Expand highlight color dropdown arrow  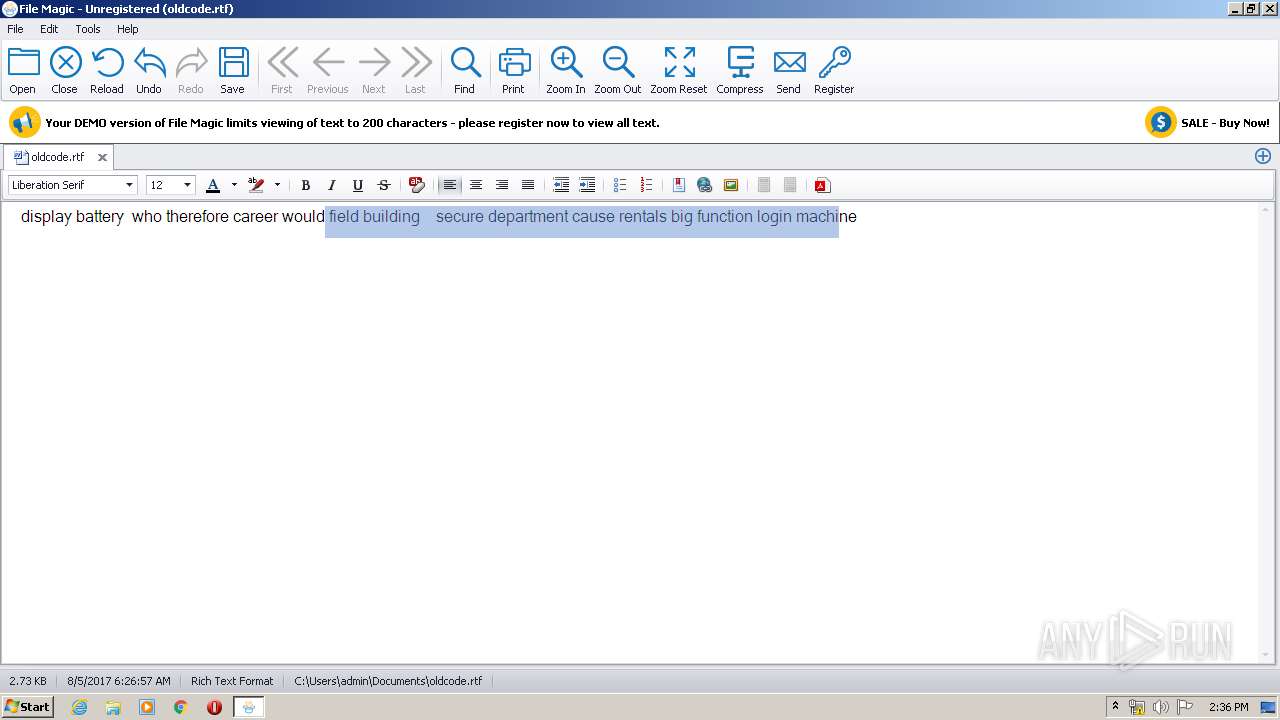tap(277, 185)
